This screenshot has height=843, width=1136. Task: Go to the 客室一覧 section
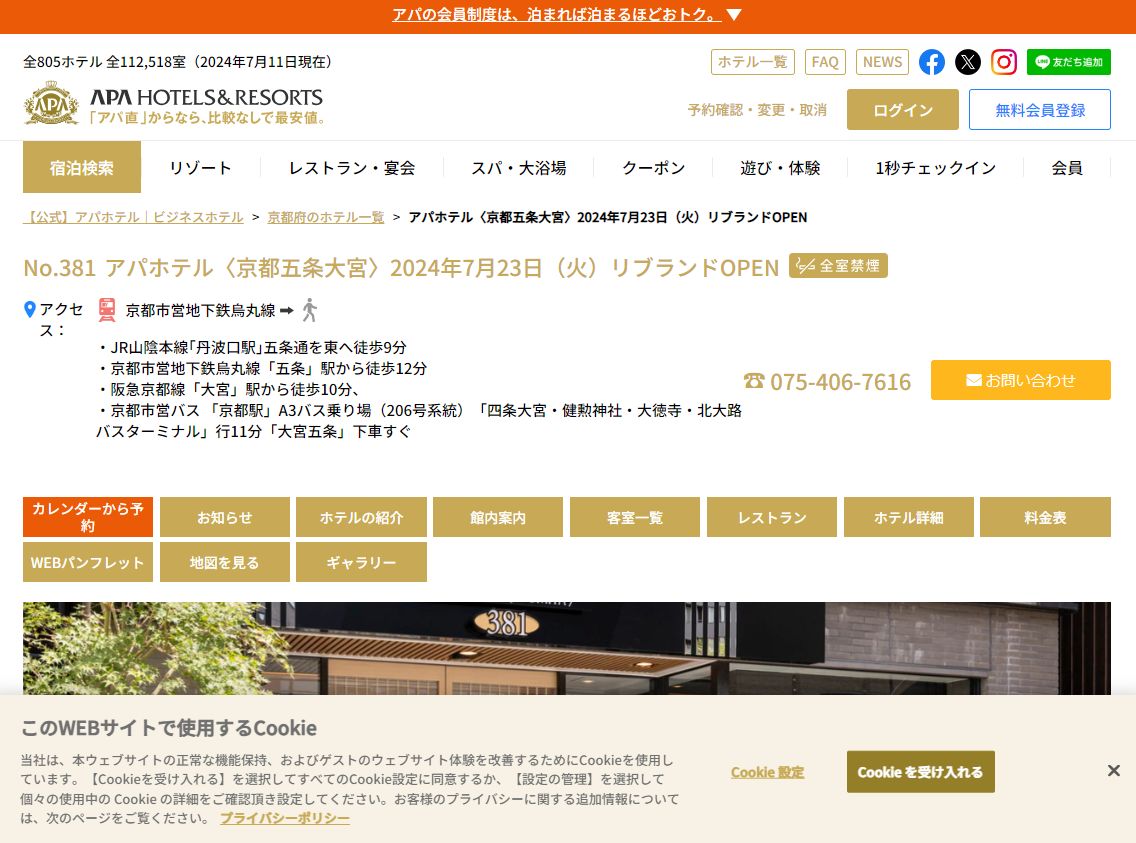click(x=635, y=517)
